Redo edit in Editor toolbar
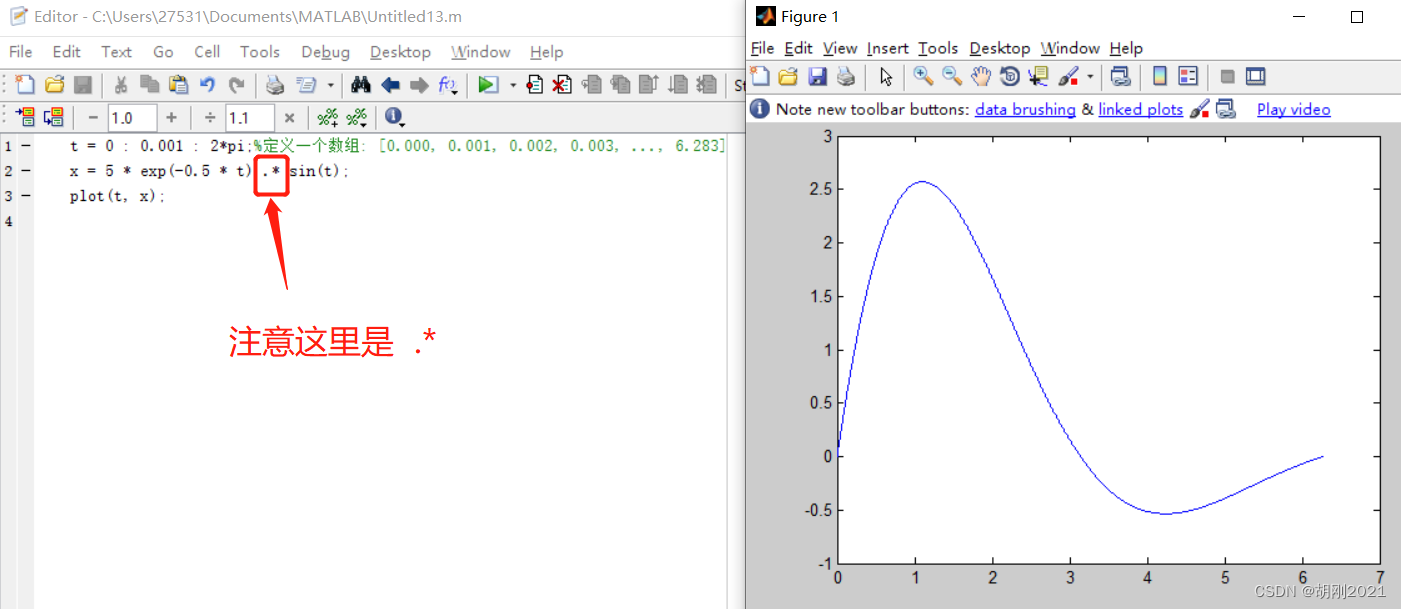 (237, 85)
